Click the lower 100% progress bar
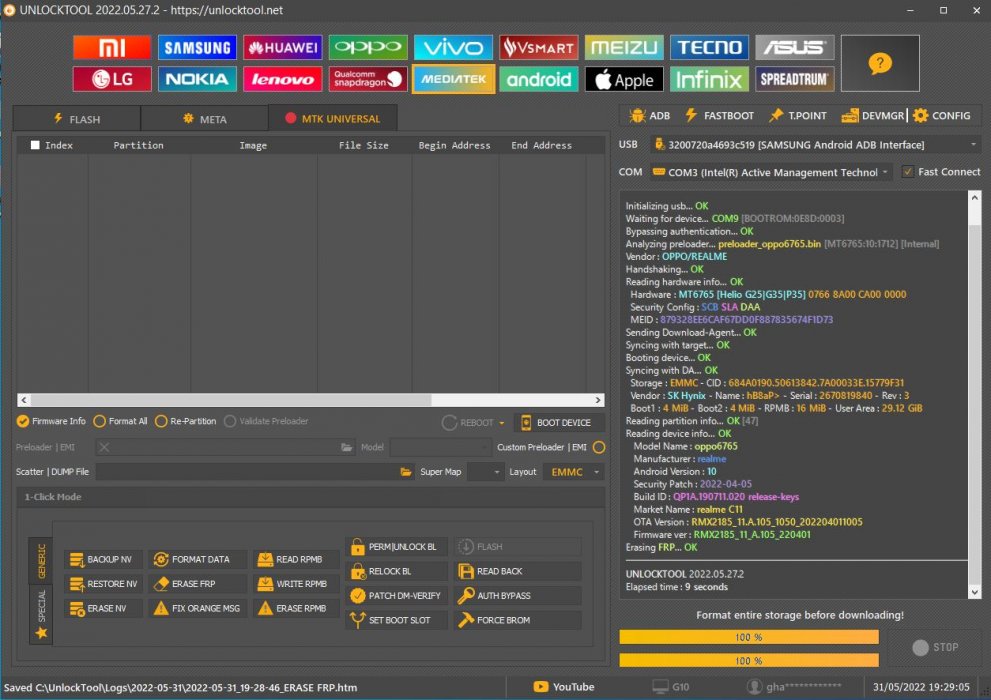The height and width of the screenshot is (700, 991). pyautogui.click(x=749, y=661)
